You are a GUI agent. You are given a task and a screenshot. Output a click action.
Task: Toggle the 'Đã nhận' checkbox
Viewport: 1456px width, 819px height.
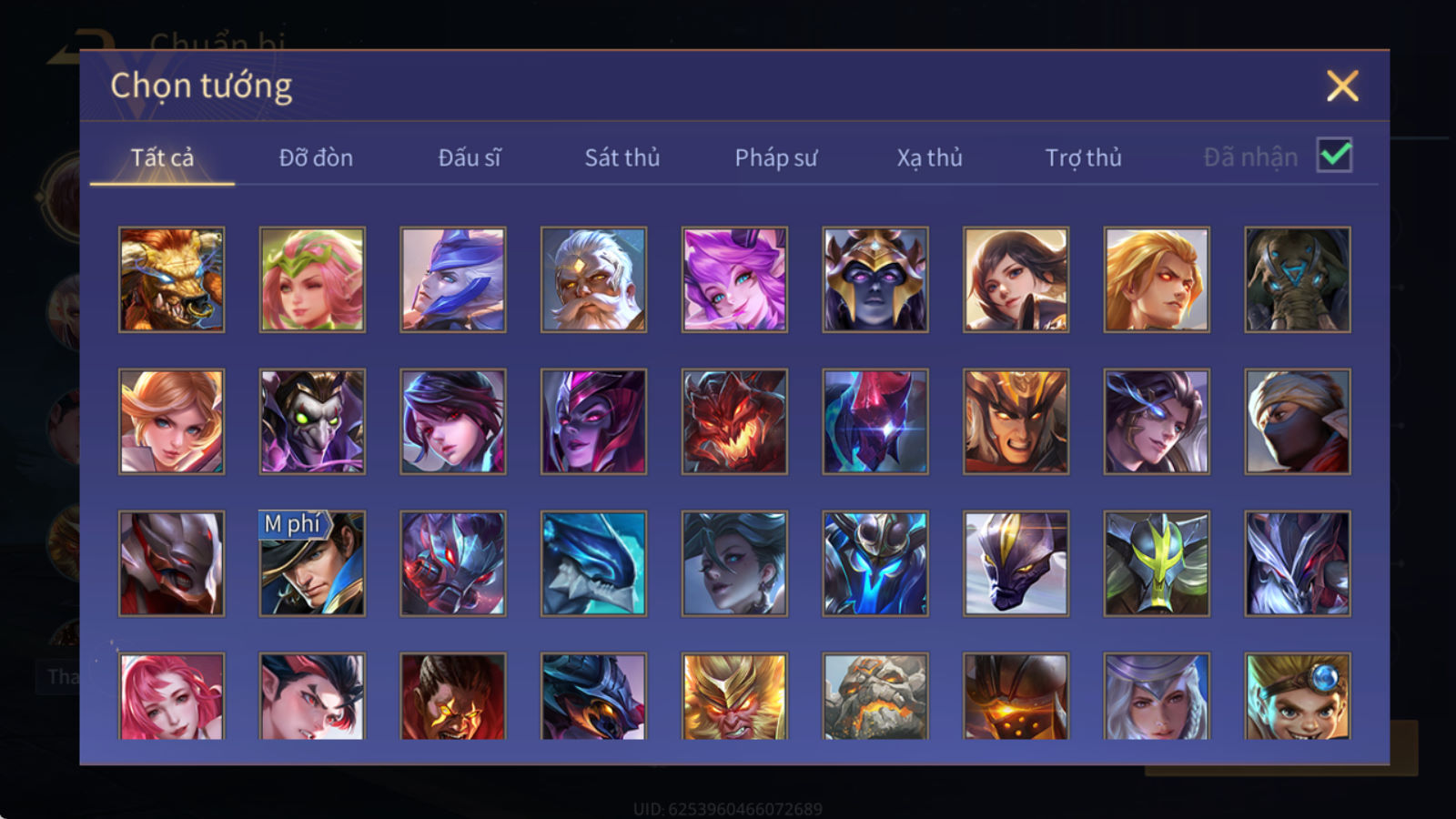tap(1335, 156)
